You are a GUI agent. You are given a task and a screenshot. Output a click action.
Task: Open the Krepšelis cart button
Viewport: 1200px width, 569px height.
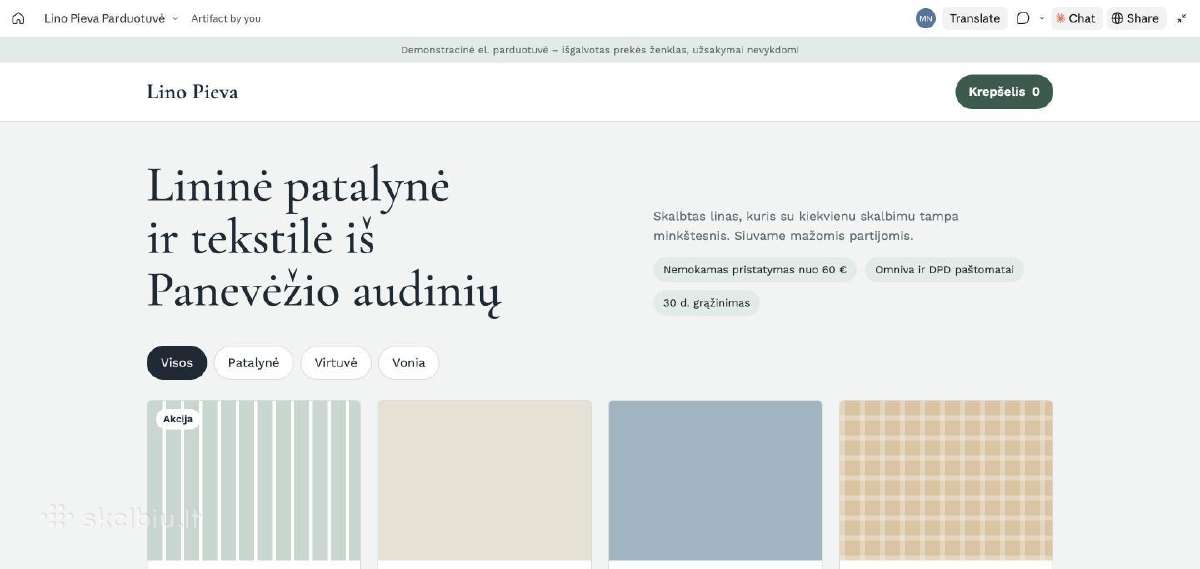1004,91
